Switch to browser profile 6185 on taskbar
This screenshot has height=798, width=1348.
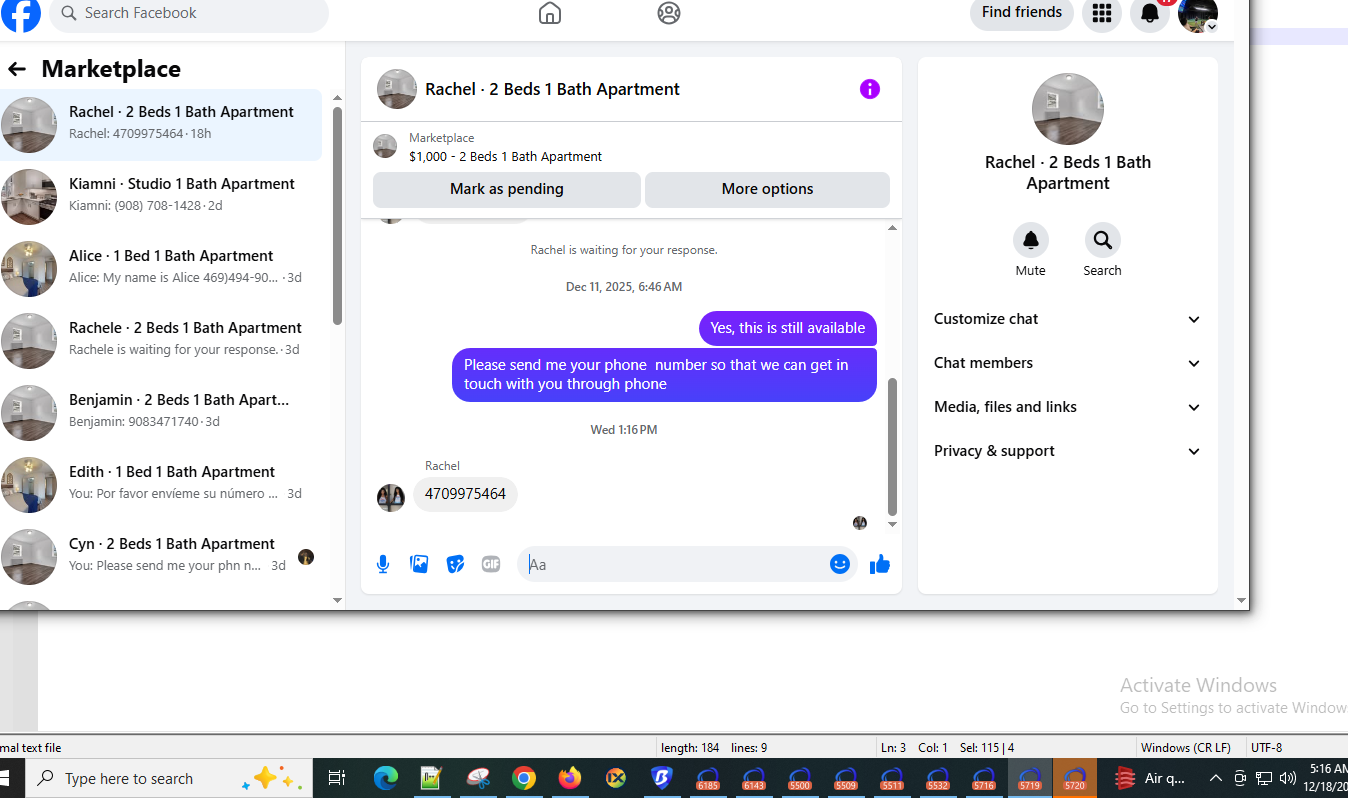pos(708,778)
